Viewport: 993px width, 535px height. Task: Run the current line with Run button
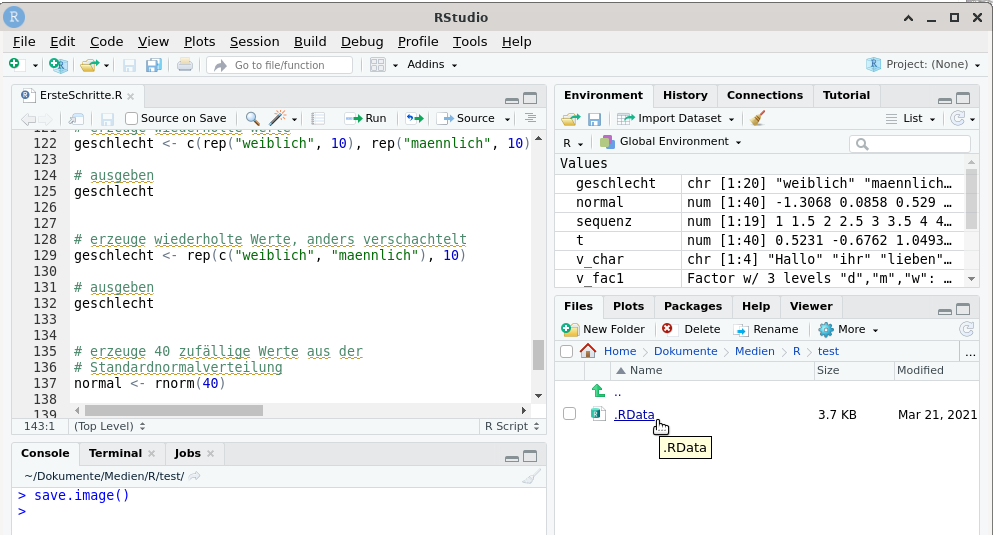pos(365,118)
